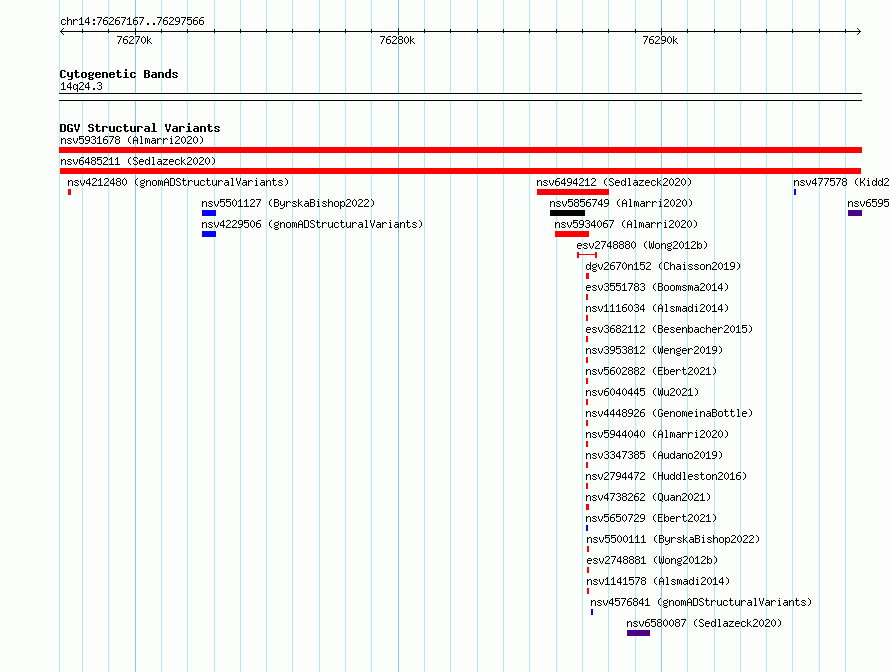
Task: Open nsv1116034 (Alsmadi2014) label
Action: tap(657, 308)
